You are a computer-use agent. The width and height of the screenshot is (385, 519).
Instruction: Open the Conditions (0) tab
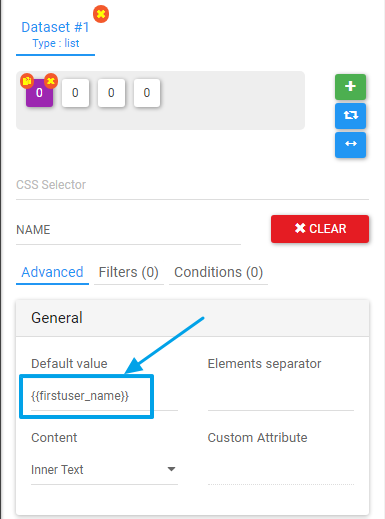pyautogui.click(x=218, y=272)
